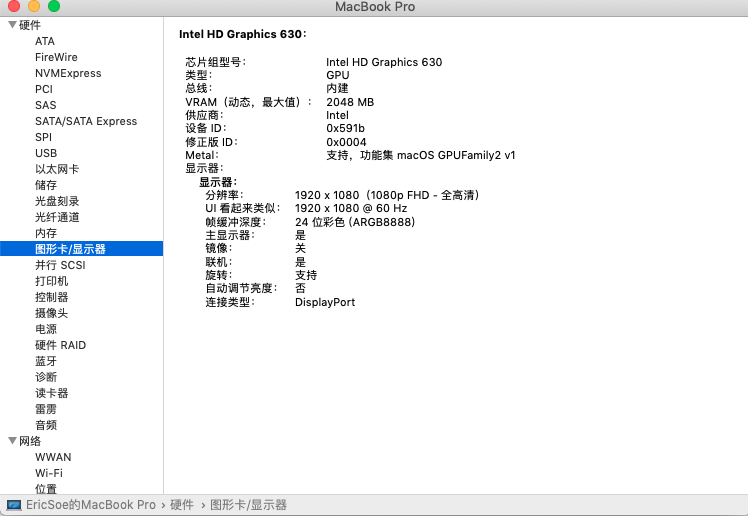Viewport: 748px width, 516px height.
Task: Select PCI in the sidebar
Action: click(x=44, y=89)
